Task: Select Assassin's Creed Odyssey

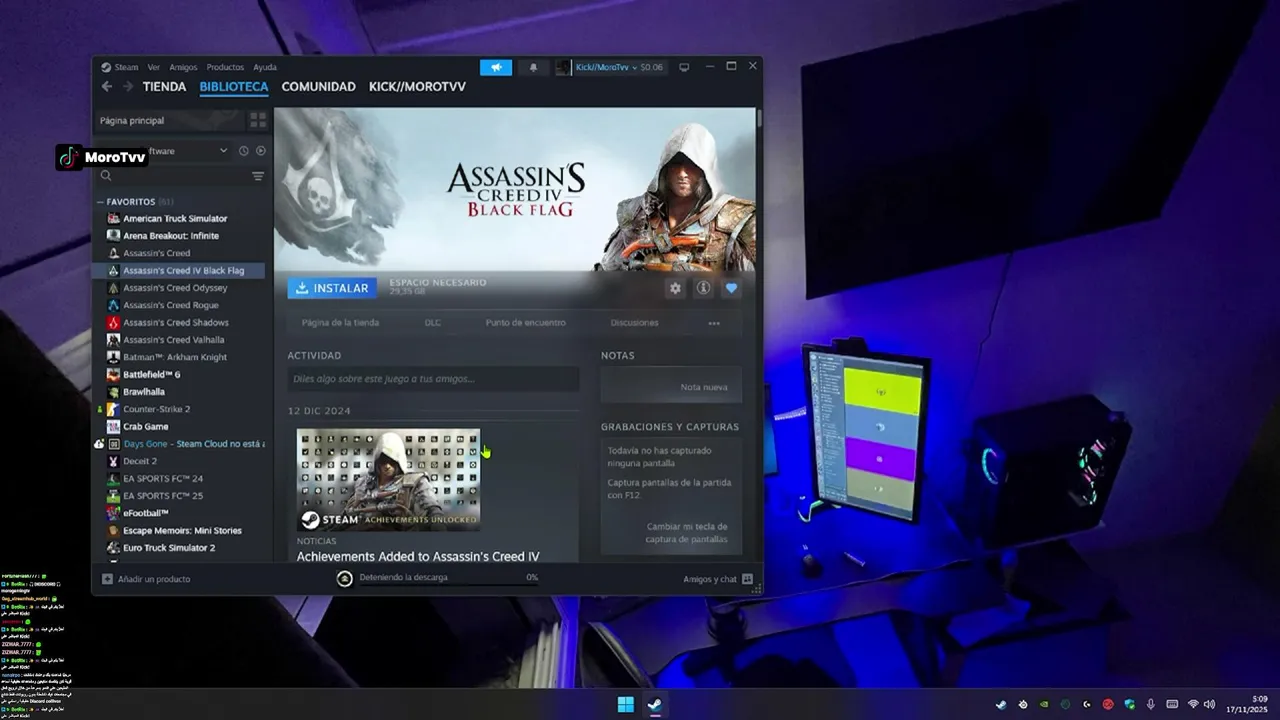Action: (x=175, y=288)
